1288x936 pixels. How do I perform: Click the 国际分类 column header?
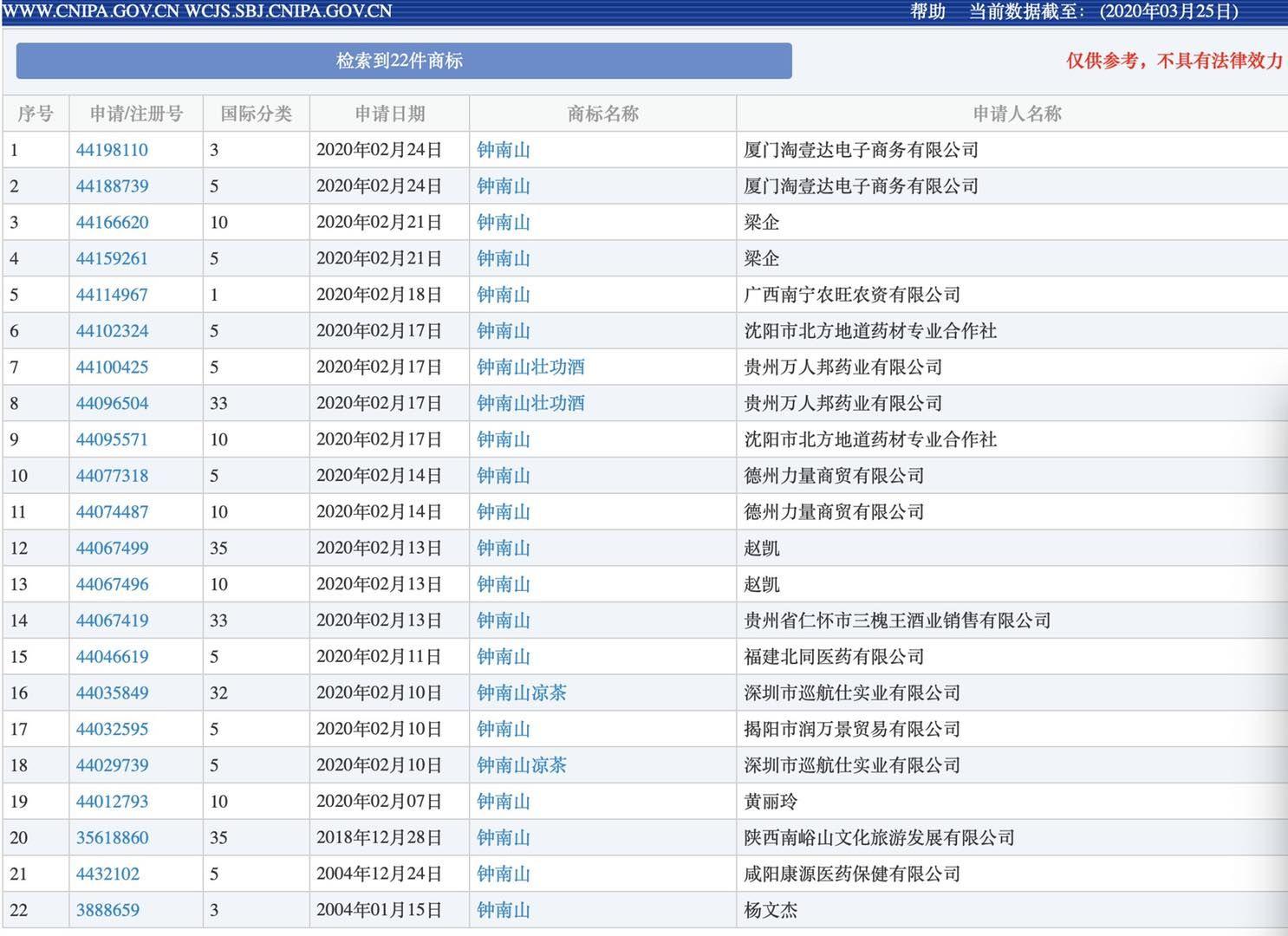(x=256, y=114)
